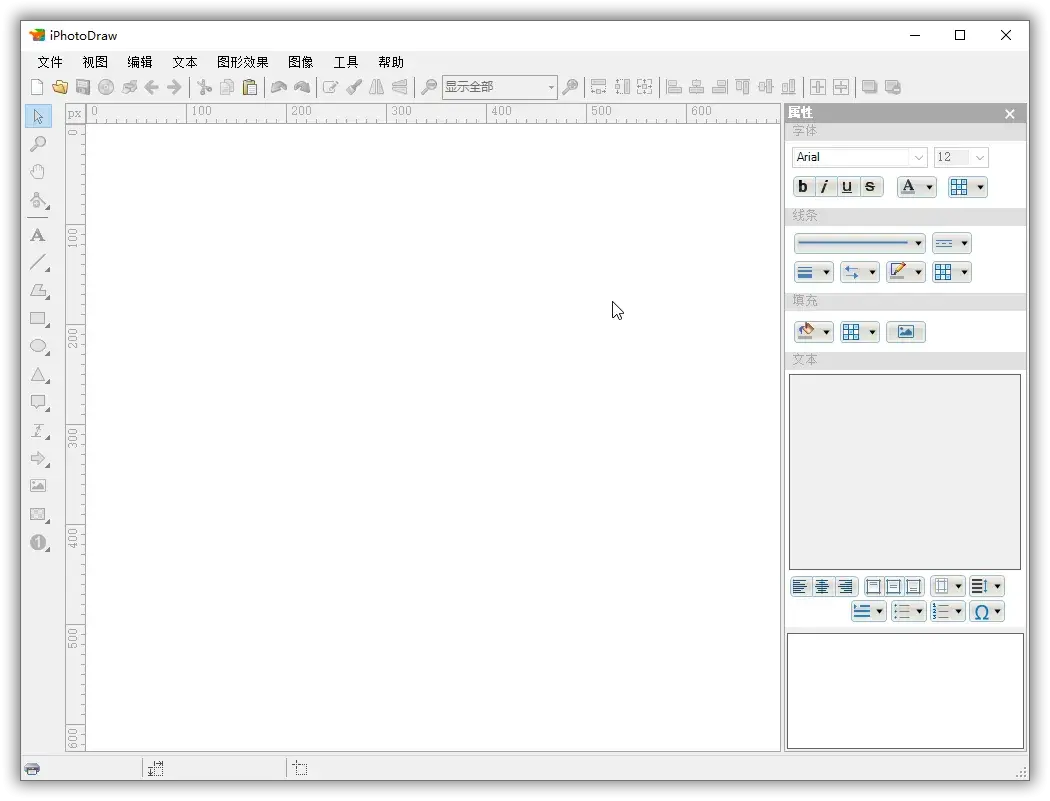Toggle underline formatting button
The width and height of the screenshot is (1050, 801).
[847, 187]
